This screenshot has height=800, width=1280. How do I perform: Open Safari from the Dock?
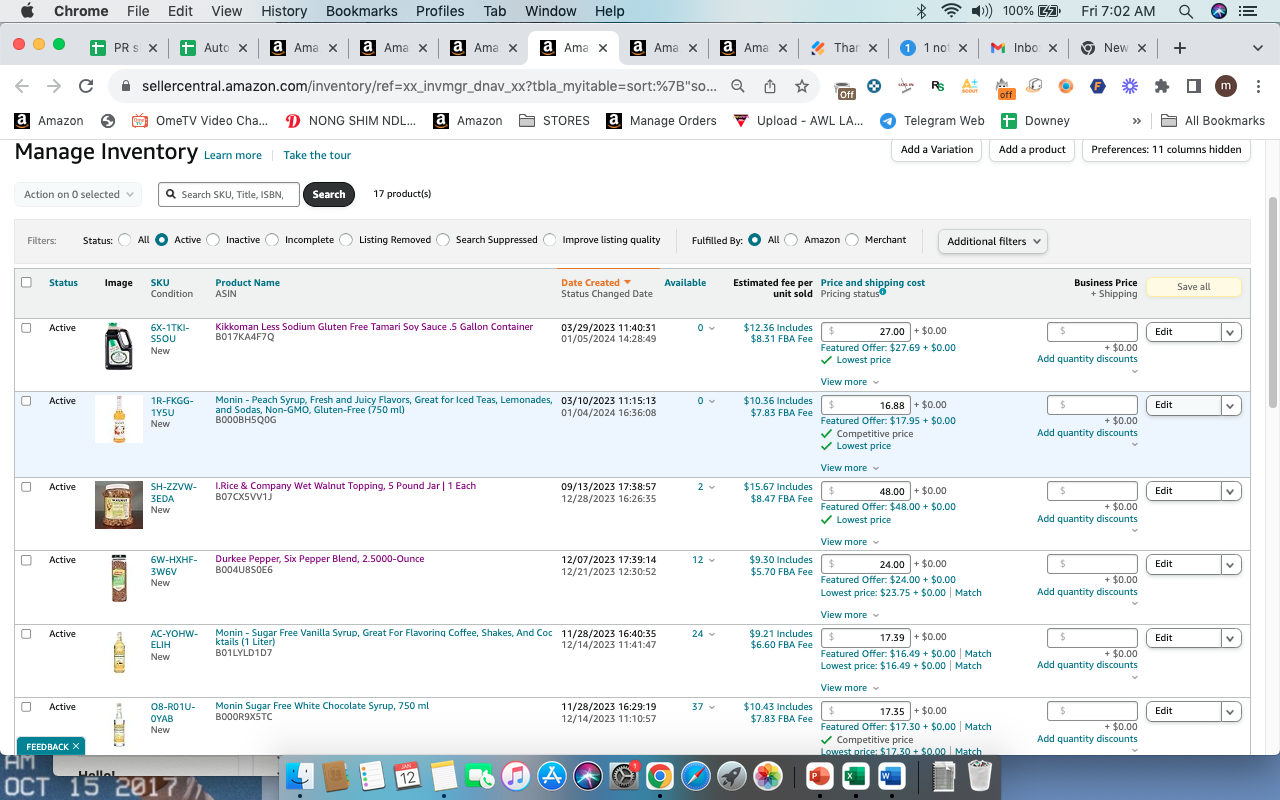(x=695, y=776)
